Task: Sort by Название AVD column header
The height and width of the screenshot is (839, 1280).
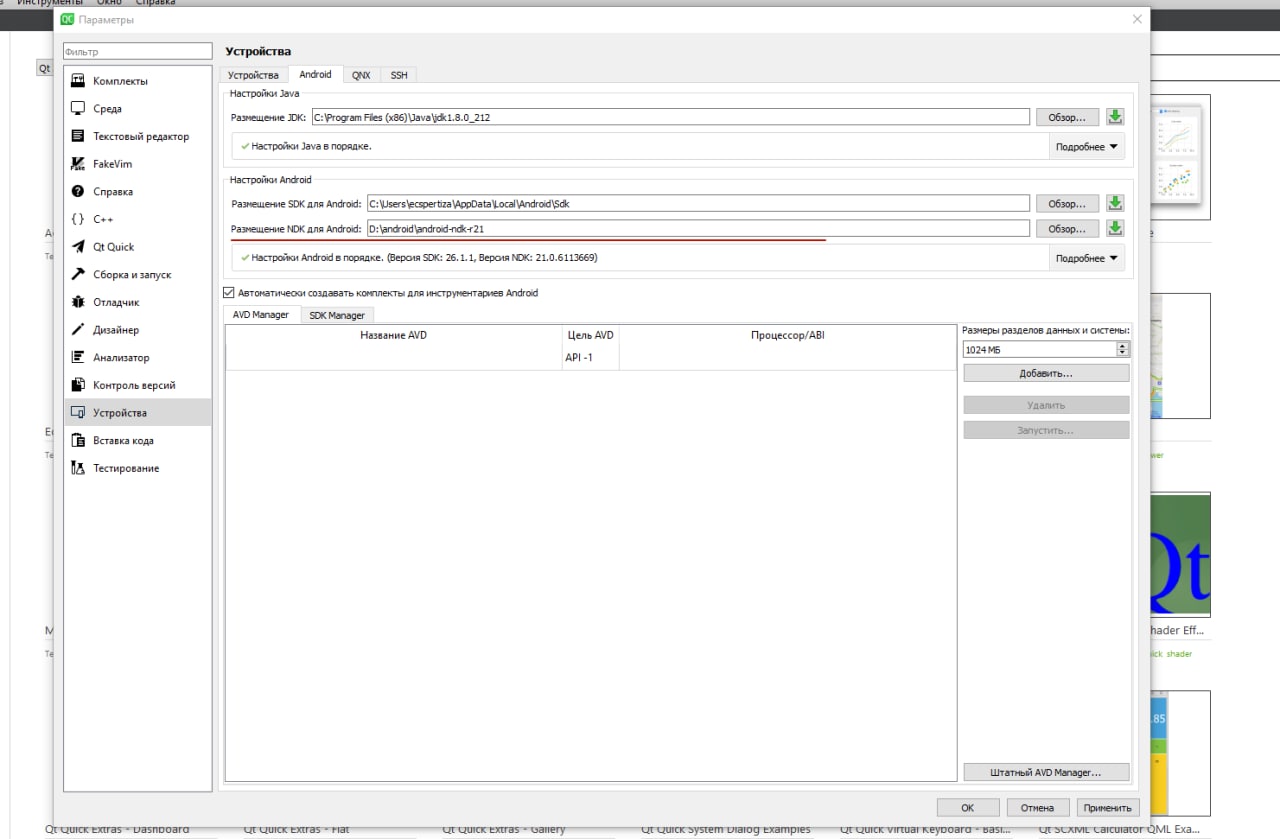Action: pos(394,335)
